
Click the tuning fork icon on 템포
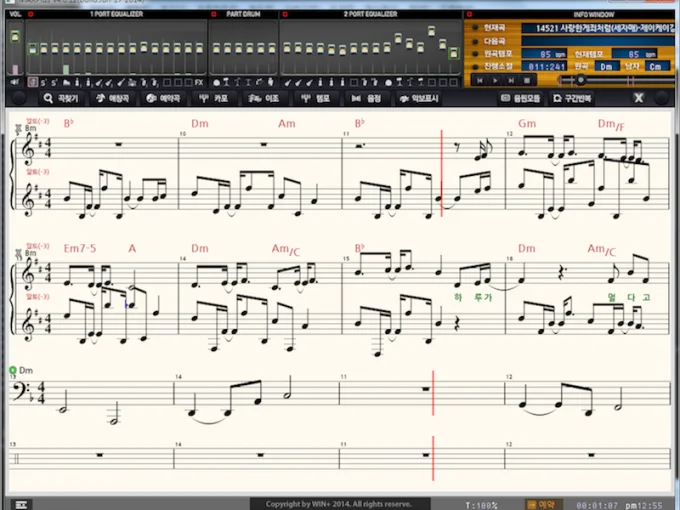coord(305,98)
